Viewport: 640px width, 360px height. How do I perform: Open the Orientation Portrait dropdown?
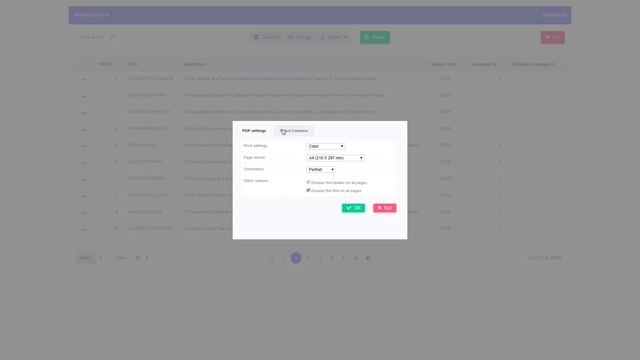click(321, 169)
